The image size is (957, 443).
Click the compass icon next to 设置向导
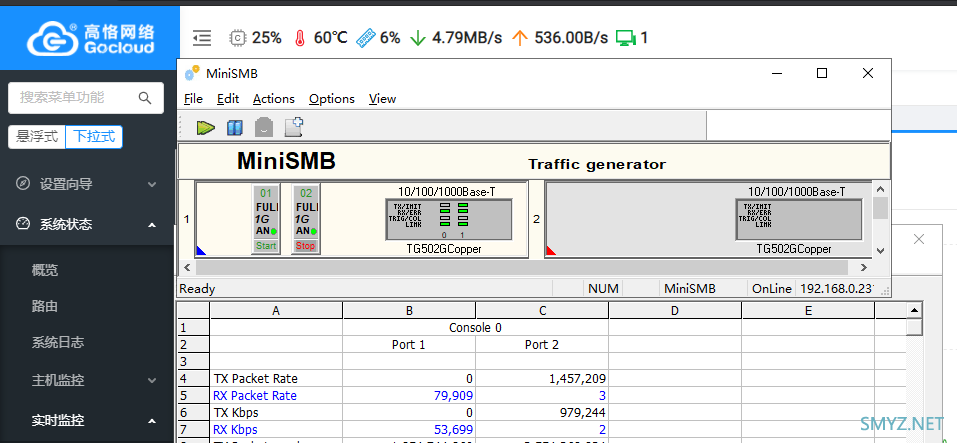click(23, 184)
